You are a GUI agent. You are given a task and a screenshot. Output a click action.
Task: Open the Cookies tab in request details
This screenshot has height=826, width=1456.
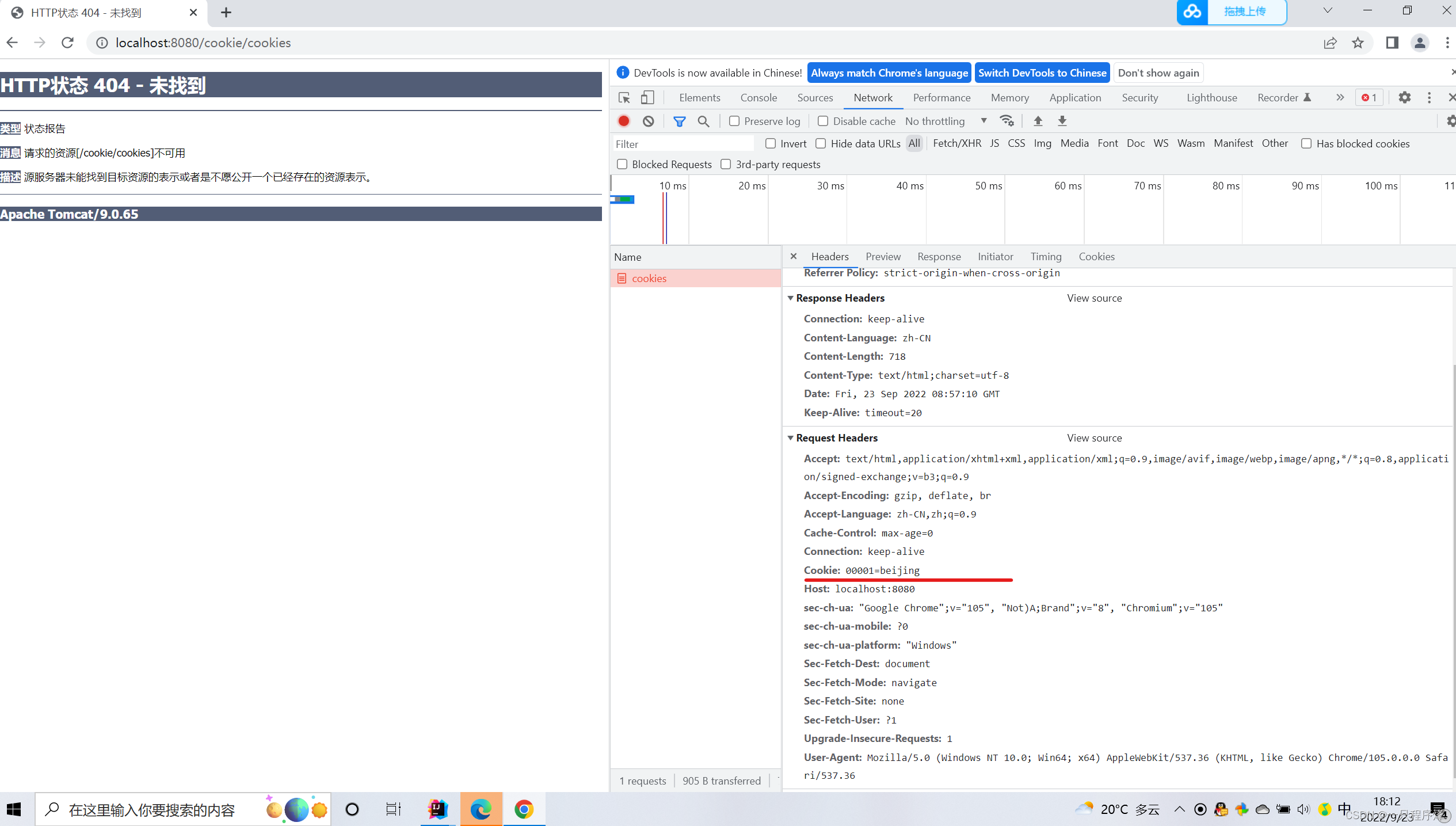[1096, 256]
